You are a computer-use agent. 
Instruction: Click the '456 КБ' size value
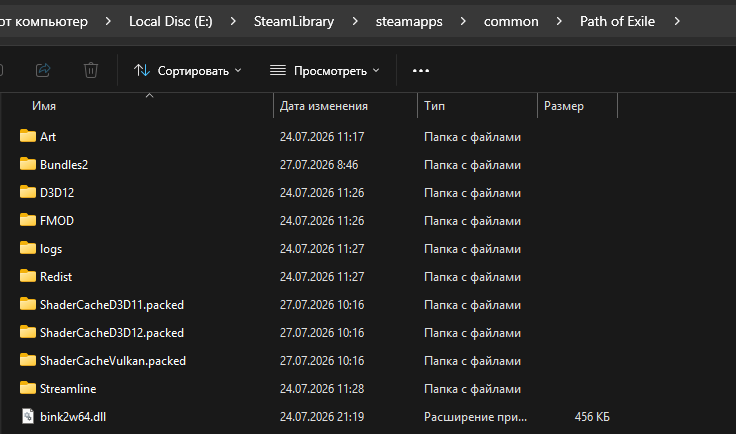592,417
